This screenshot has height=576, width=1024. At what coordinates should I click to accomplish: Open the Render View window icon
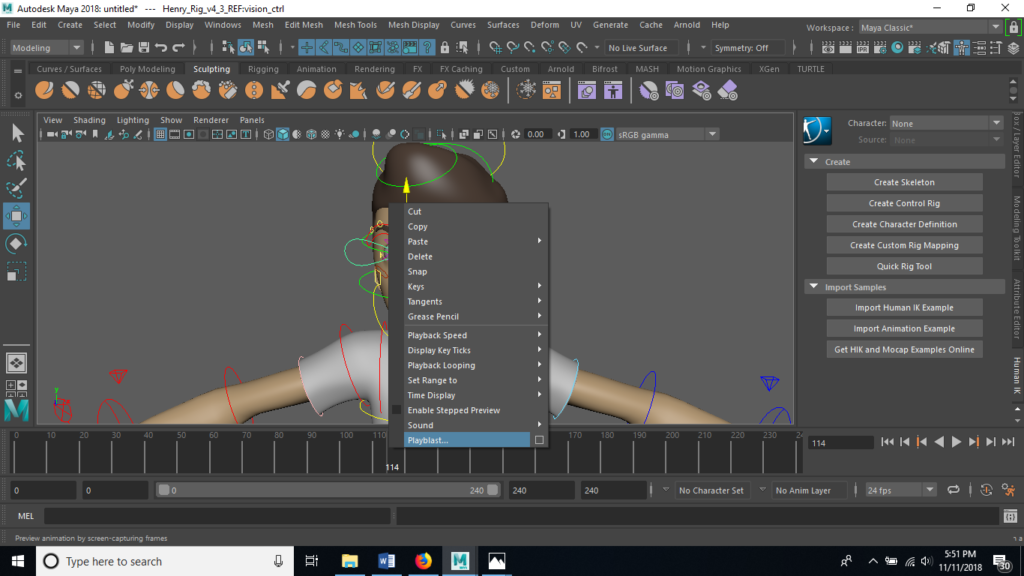point(828,48)
